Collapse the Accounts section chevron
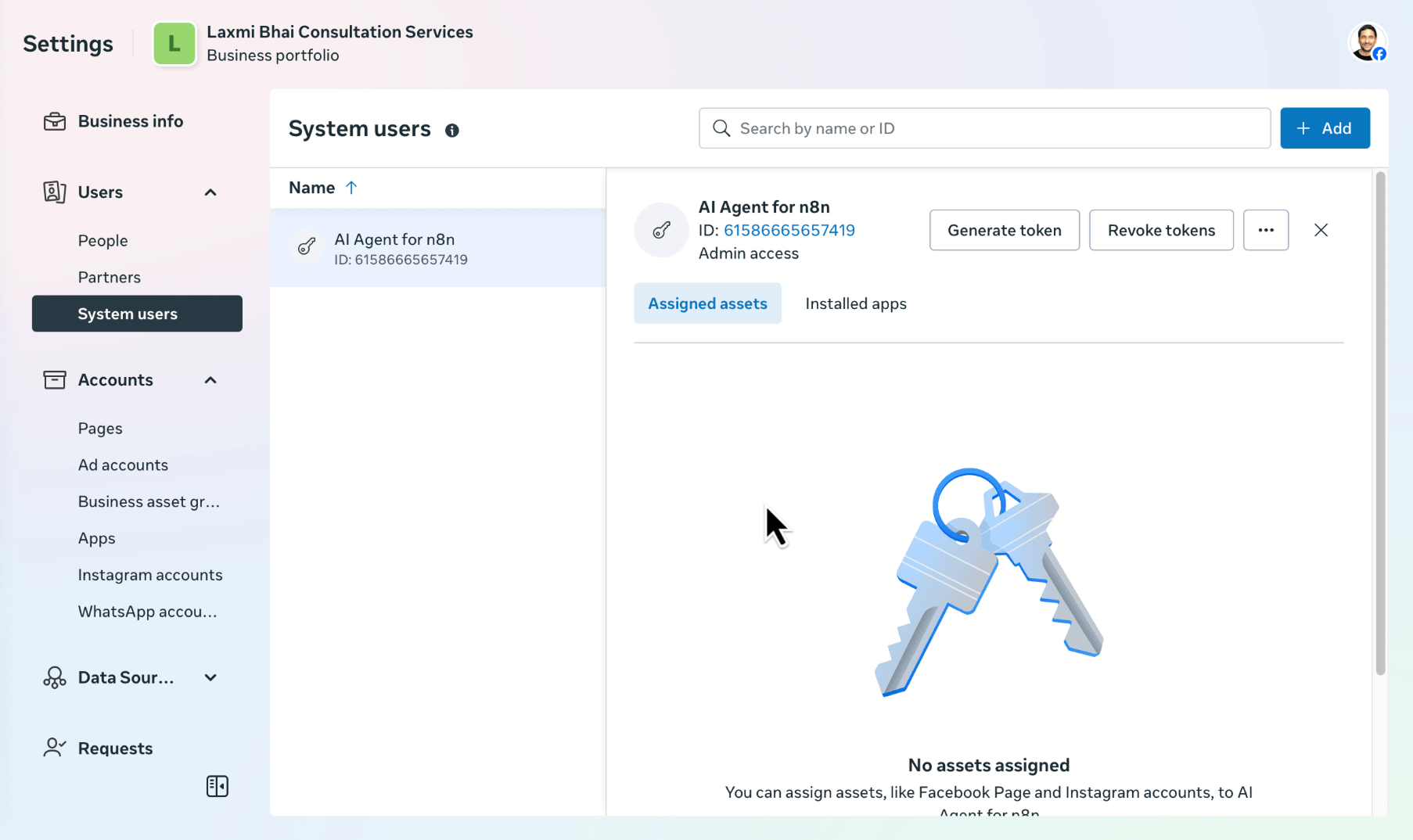Image resolution: width=1413 pixels, height=840 pixels. (x=210, y=380)
